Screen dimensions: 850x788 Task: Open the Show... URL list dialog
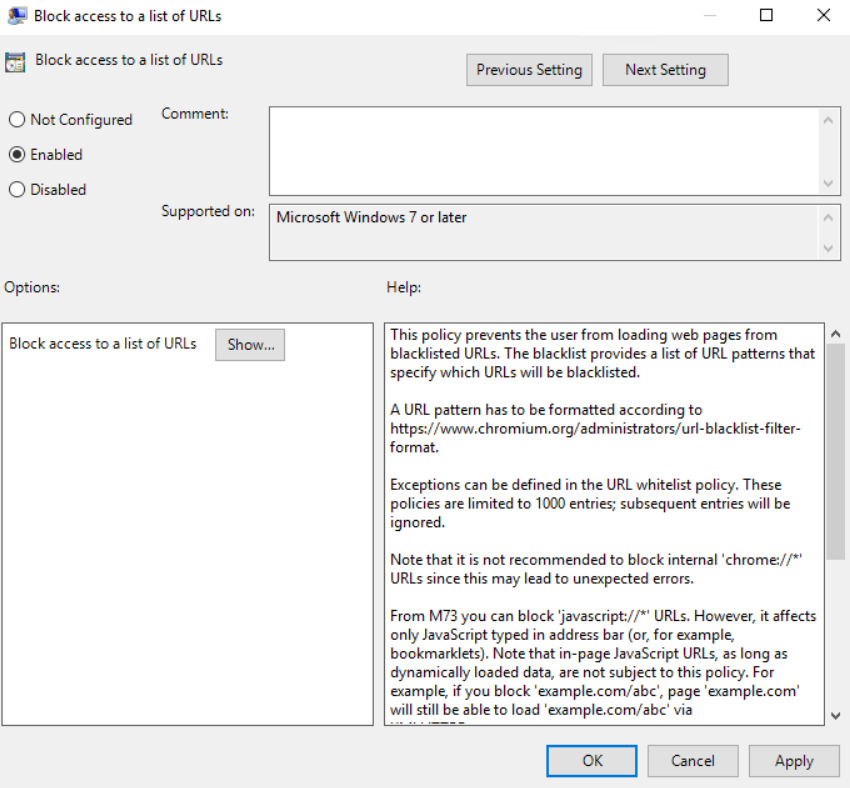[x=250, y=344]
